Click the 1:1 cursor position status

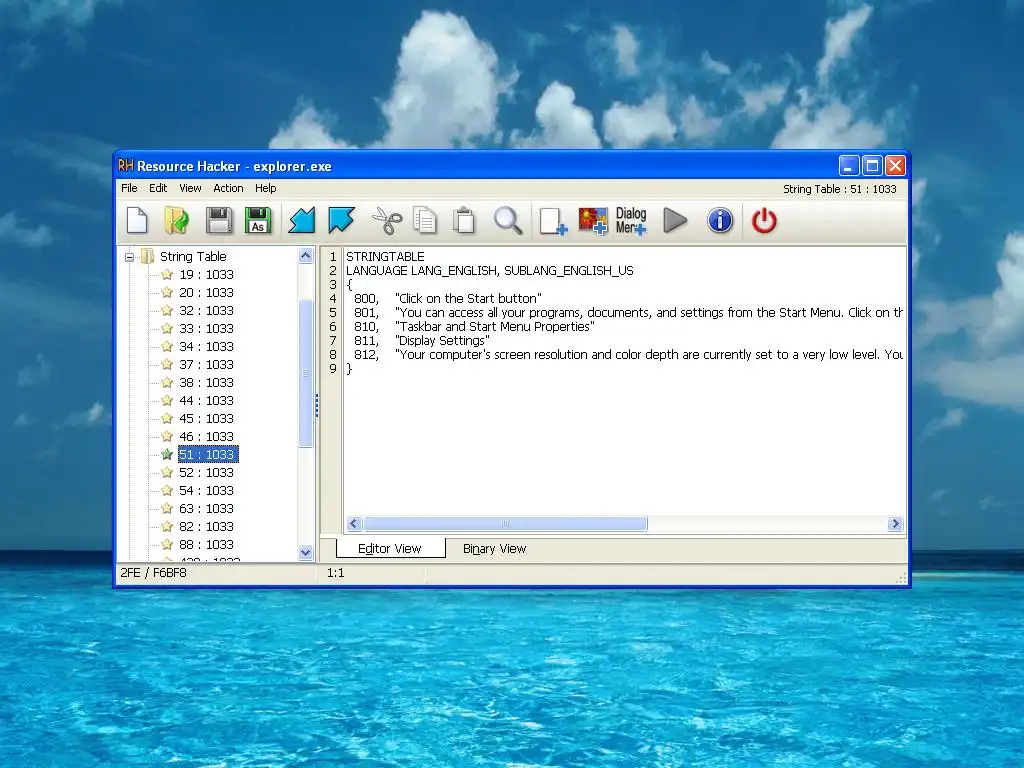(x=336, y=573)
